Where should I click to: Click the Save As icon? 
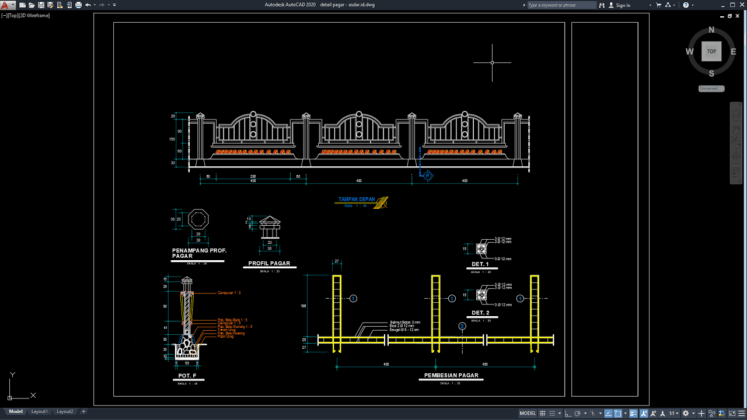click(50, 5)
